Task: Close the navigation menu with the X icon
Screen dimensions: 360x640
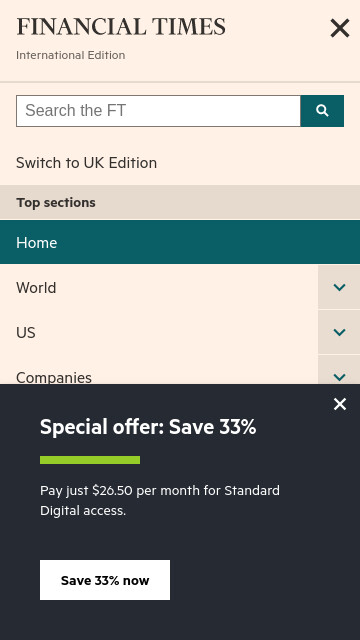Action: 340,29
